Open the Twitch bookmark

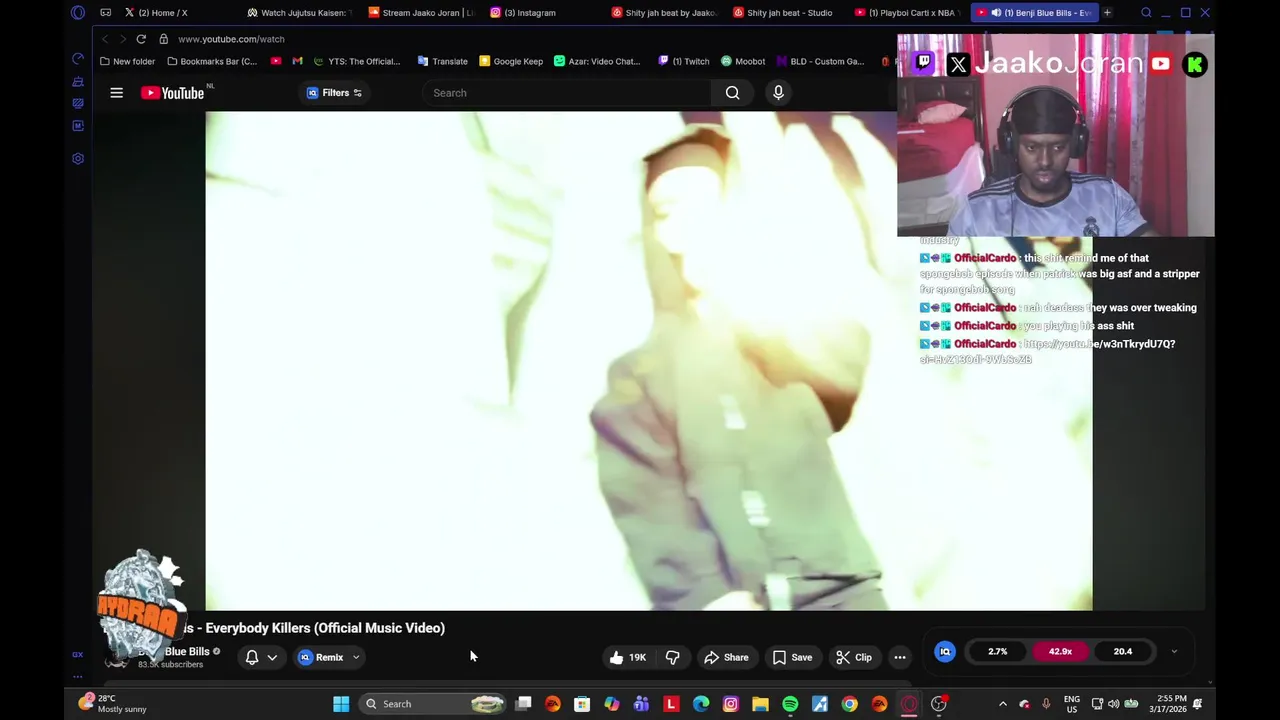click(x=684, y=61)
